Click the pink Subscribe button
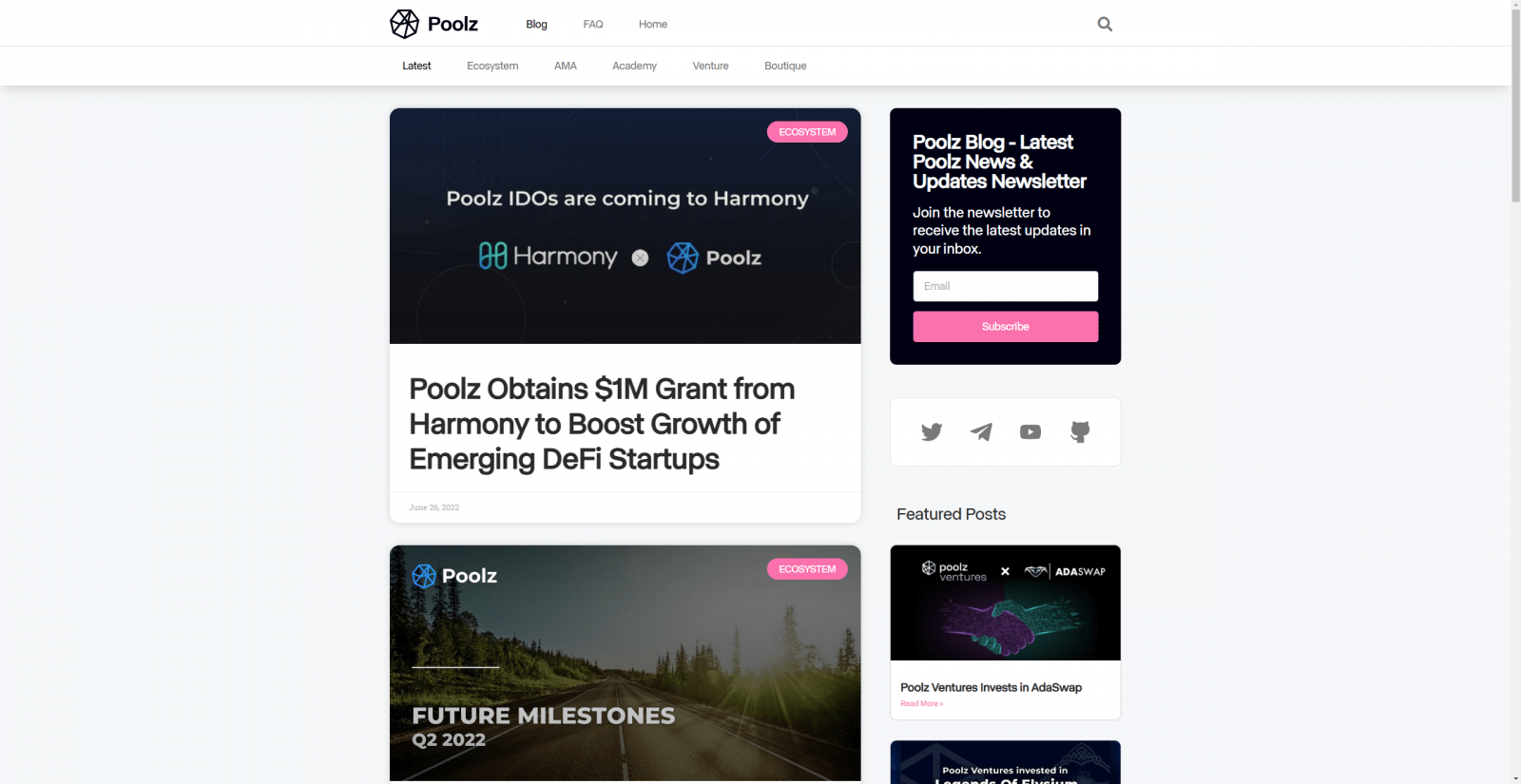The image size is (1521, 784). (x=1006, y=326)
